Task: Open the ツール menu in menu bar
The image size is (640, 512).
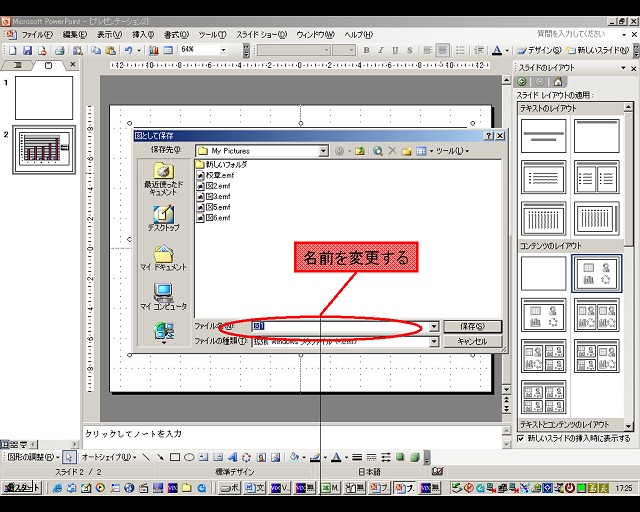Action: point(212,35)
